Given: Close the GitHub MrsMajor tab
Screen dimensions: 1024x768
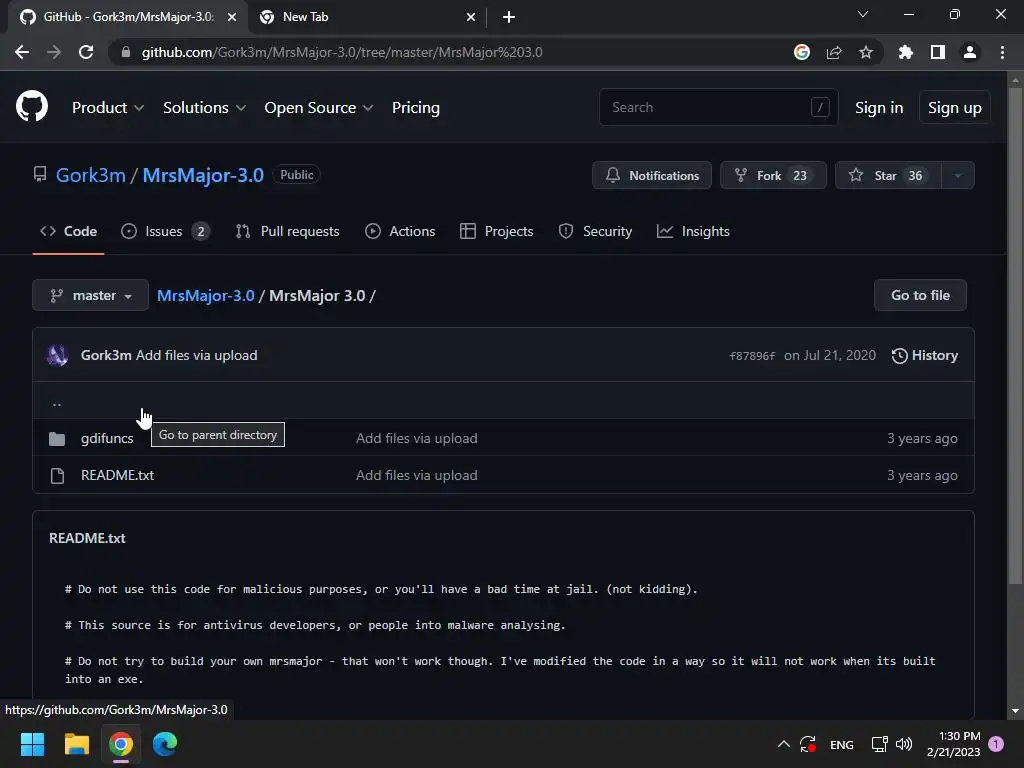Looking at the screenshot, I should click(232, 17).
